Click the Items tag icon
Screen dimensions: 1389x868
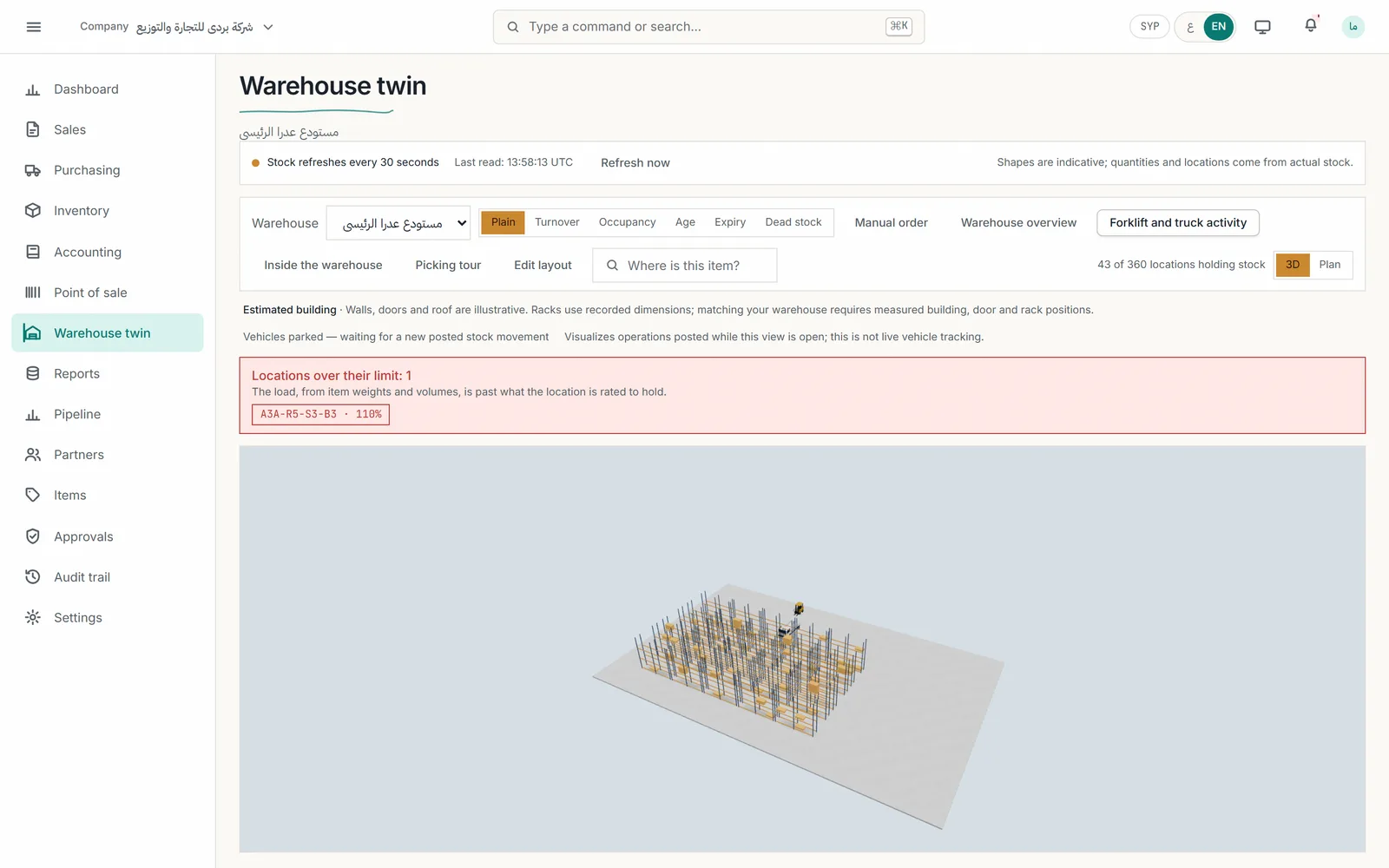(33, 495)
